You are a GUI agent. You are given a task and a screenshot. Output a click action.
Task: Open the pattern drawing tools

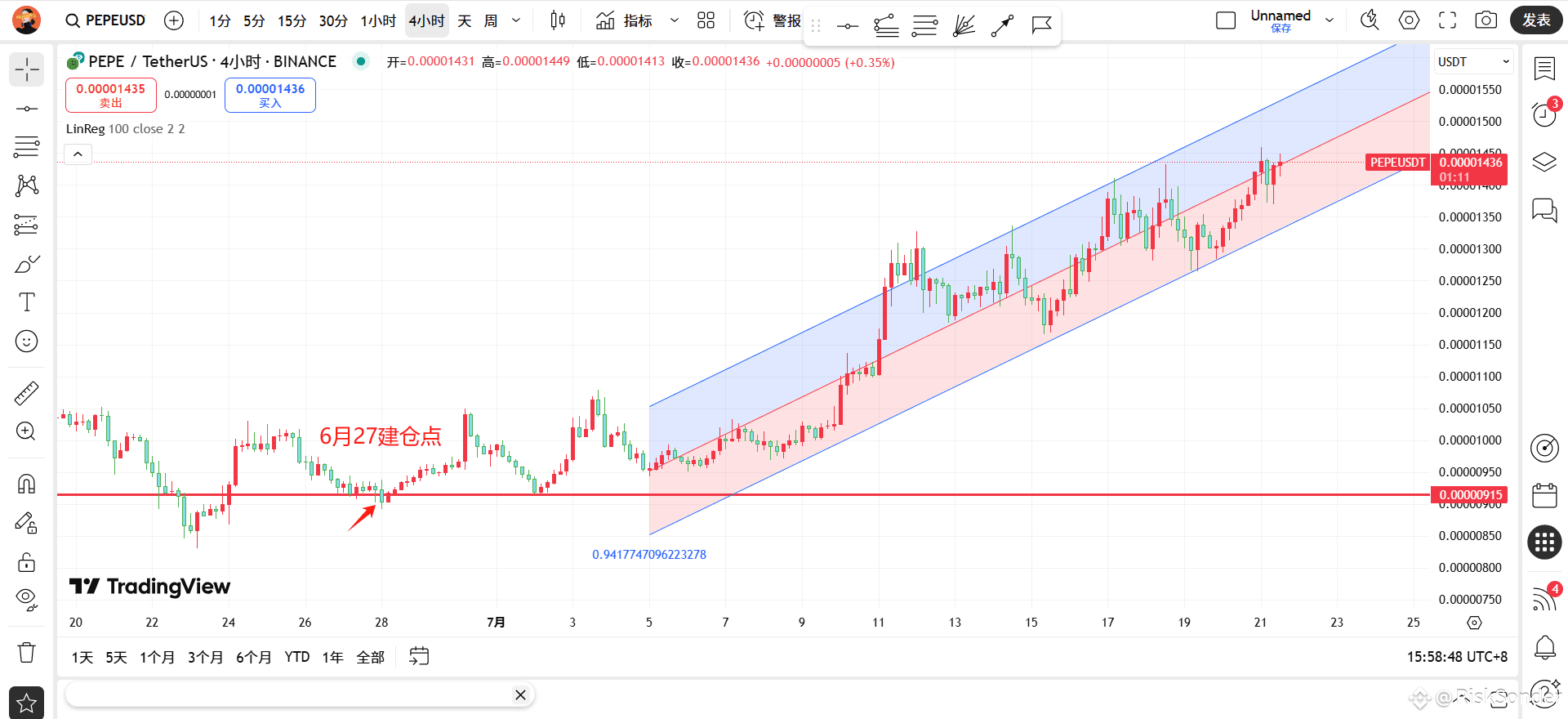click(27, 185)
